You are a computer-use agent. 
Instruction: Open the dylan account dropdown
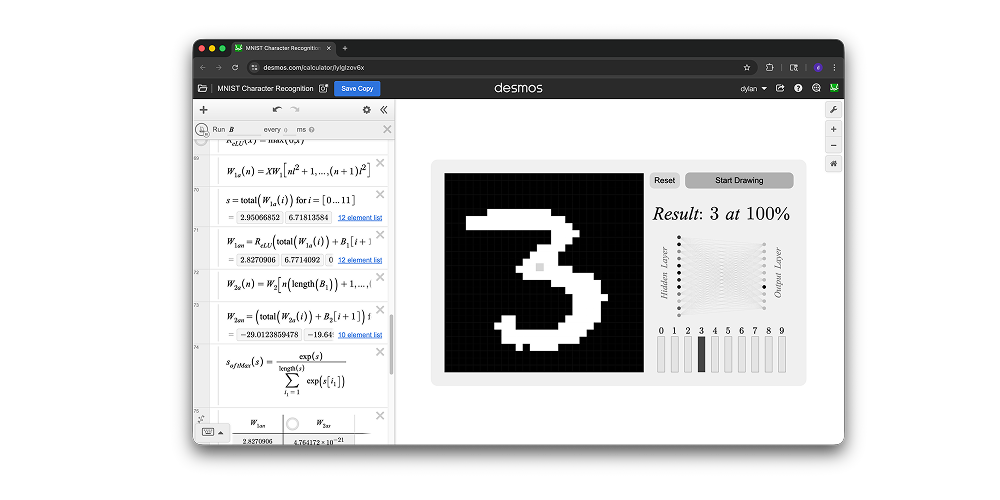[753, 88]
